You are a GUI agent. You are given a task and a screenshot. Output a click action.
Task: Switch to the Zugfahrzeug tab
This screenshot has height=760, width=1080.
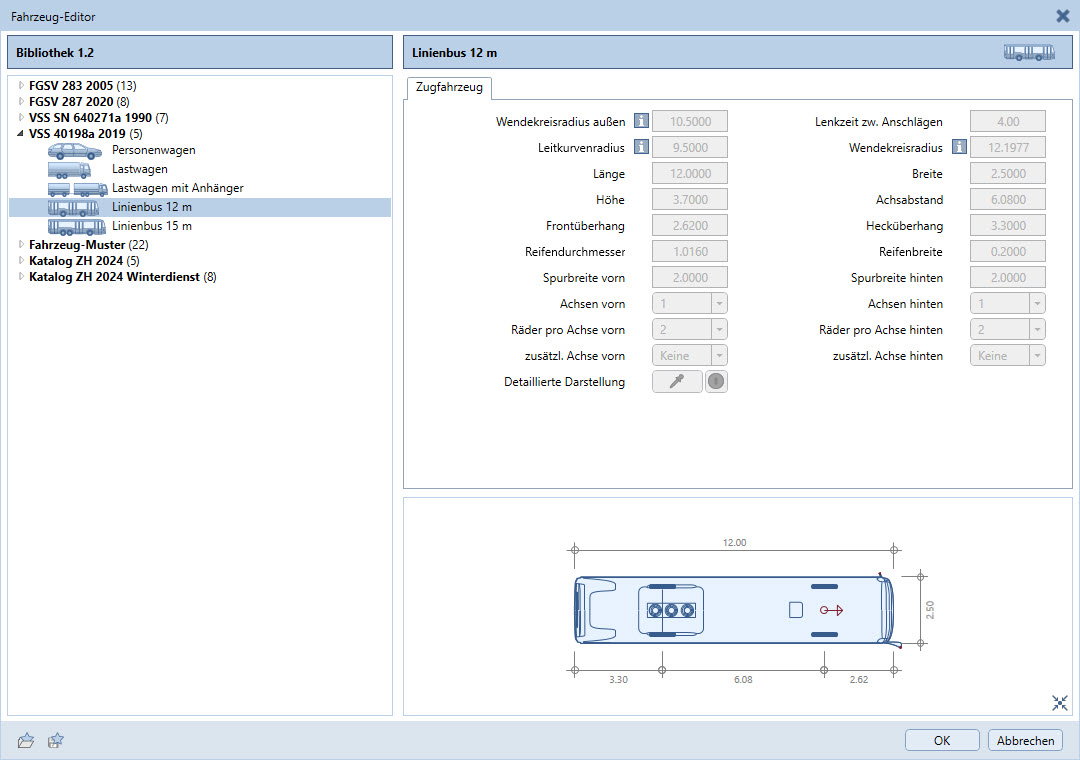click(447, 88)
